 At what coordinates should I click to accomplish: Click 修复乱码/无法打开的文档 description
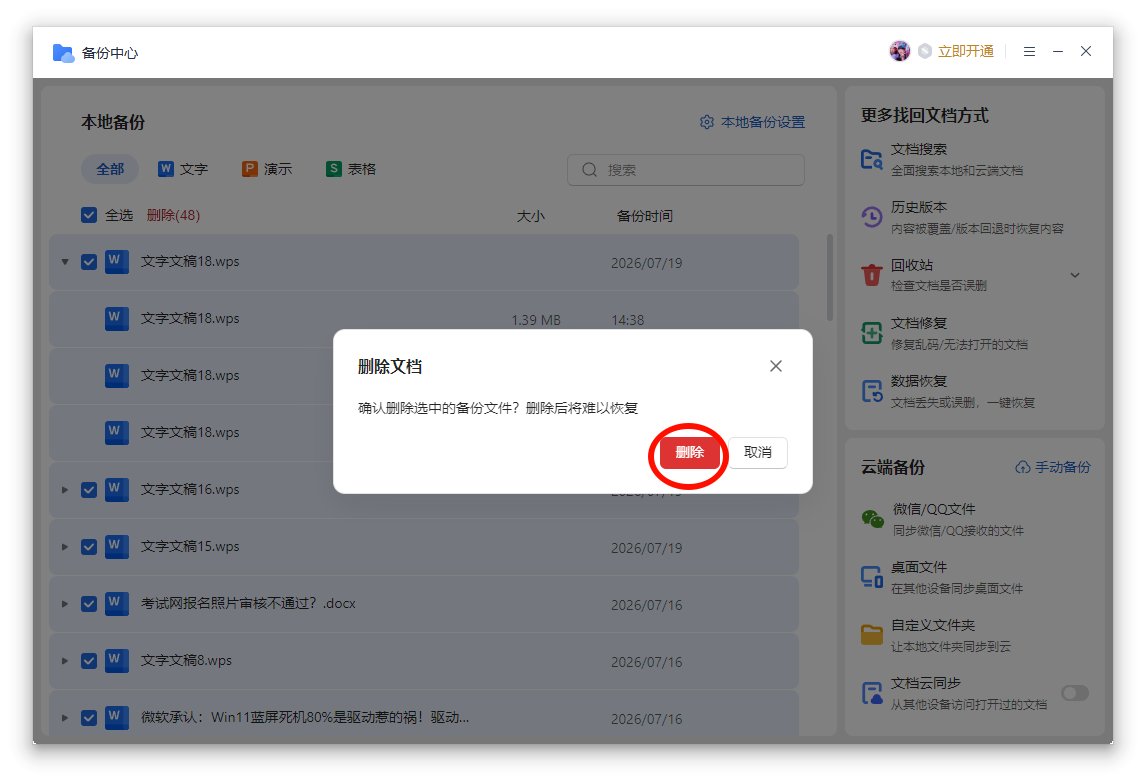[959, 344]
